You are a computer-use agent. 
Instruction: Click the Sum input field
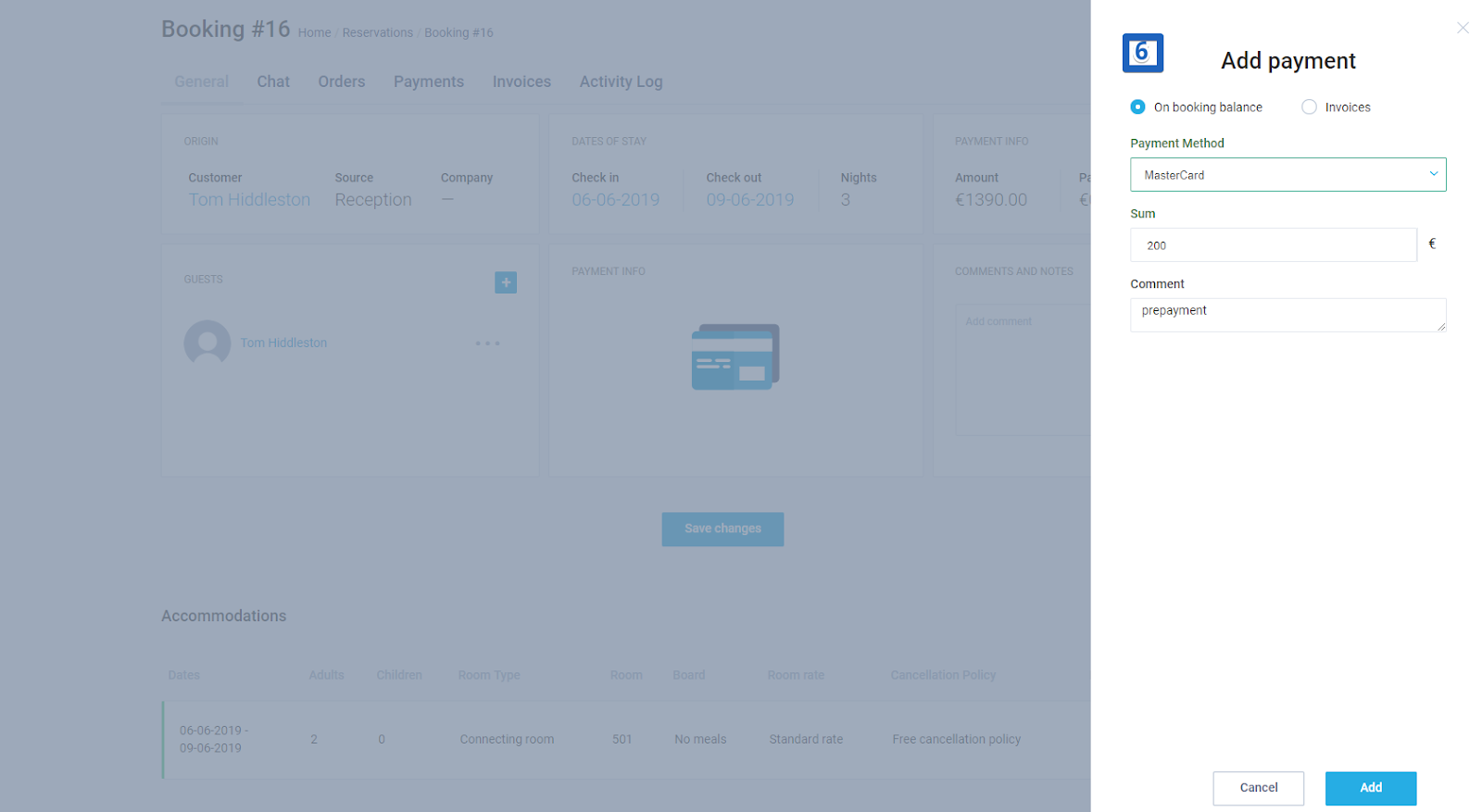point(1273,245)
